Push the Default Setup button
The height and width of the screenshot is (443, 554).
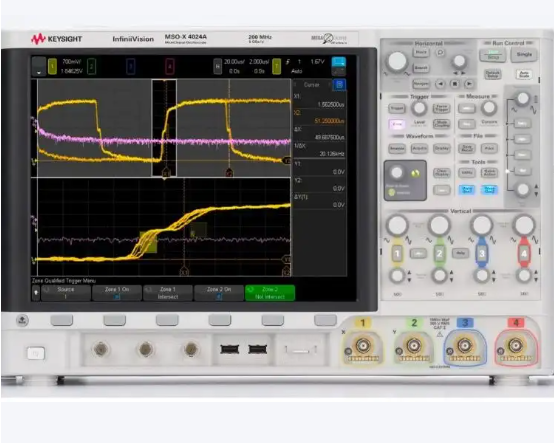(x=493, y=75)
